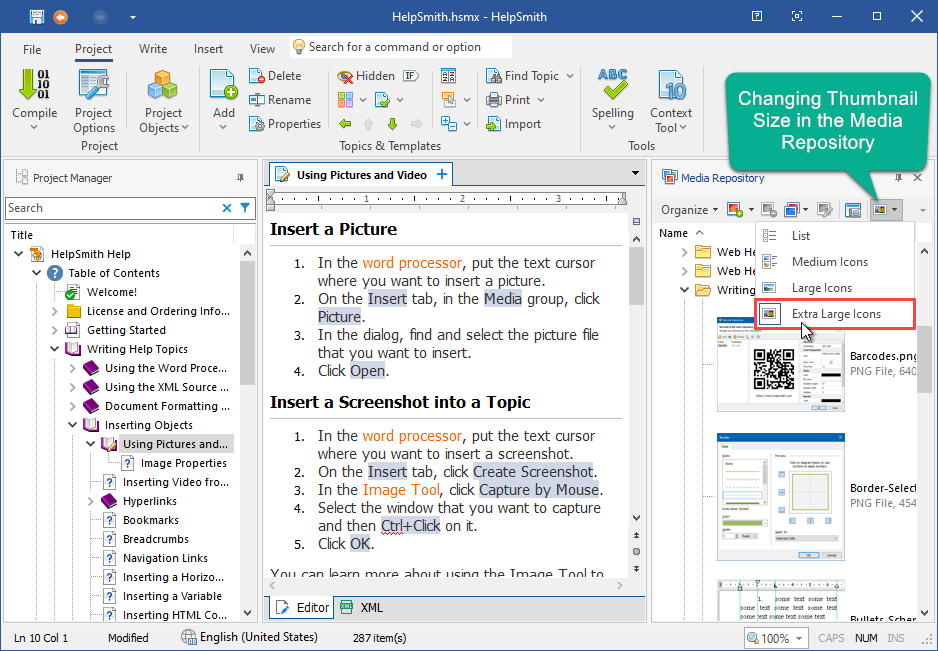The width and height of the screenshot is (938, 651).
Task: Choose Large Icons view
Action: click(x=835, y=288)
